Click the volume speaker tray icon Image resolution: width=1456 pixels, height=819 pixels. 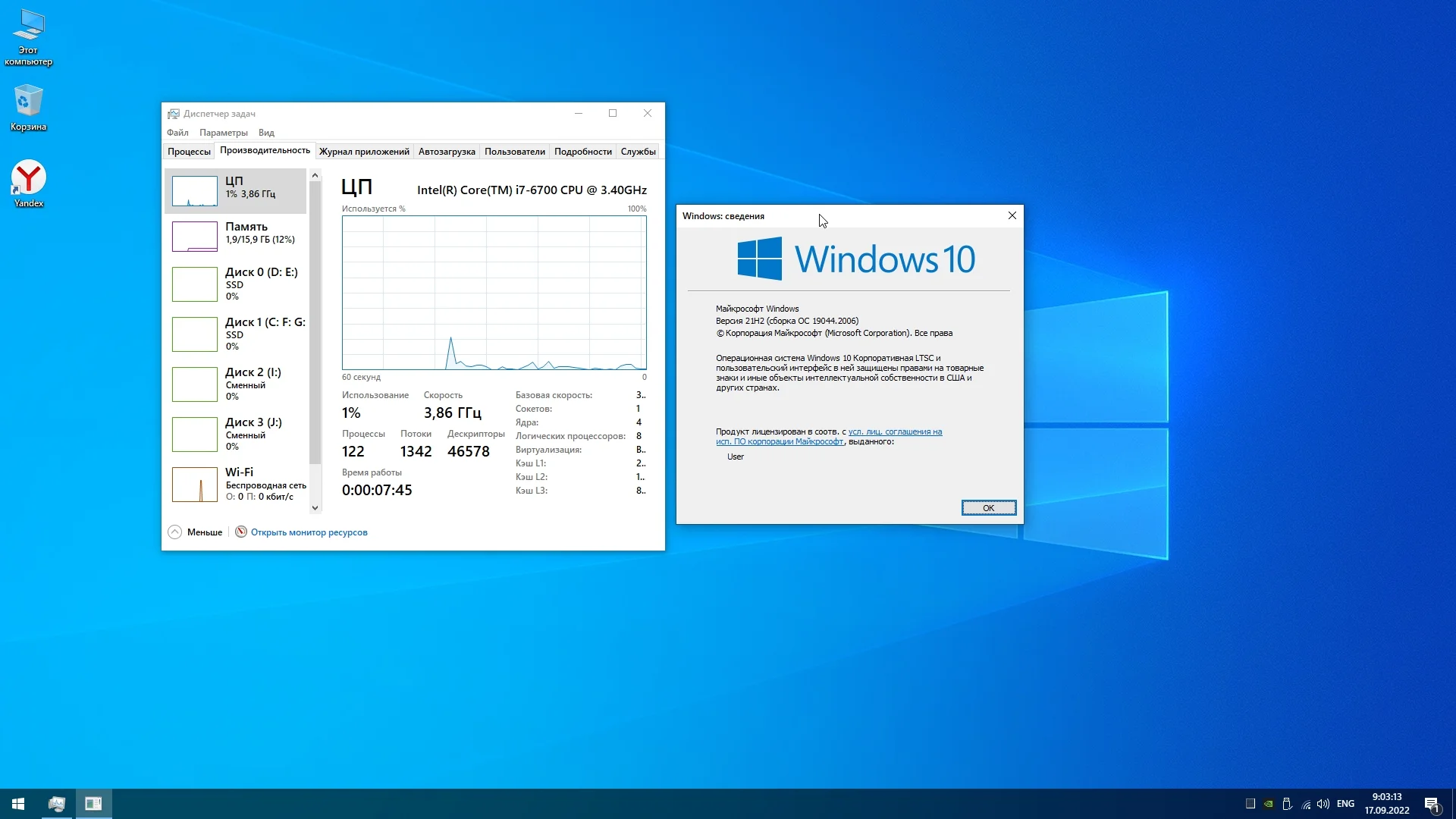click(x=1323, y=804)
